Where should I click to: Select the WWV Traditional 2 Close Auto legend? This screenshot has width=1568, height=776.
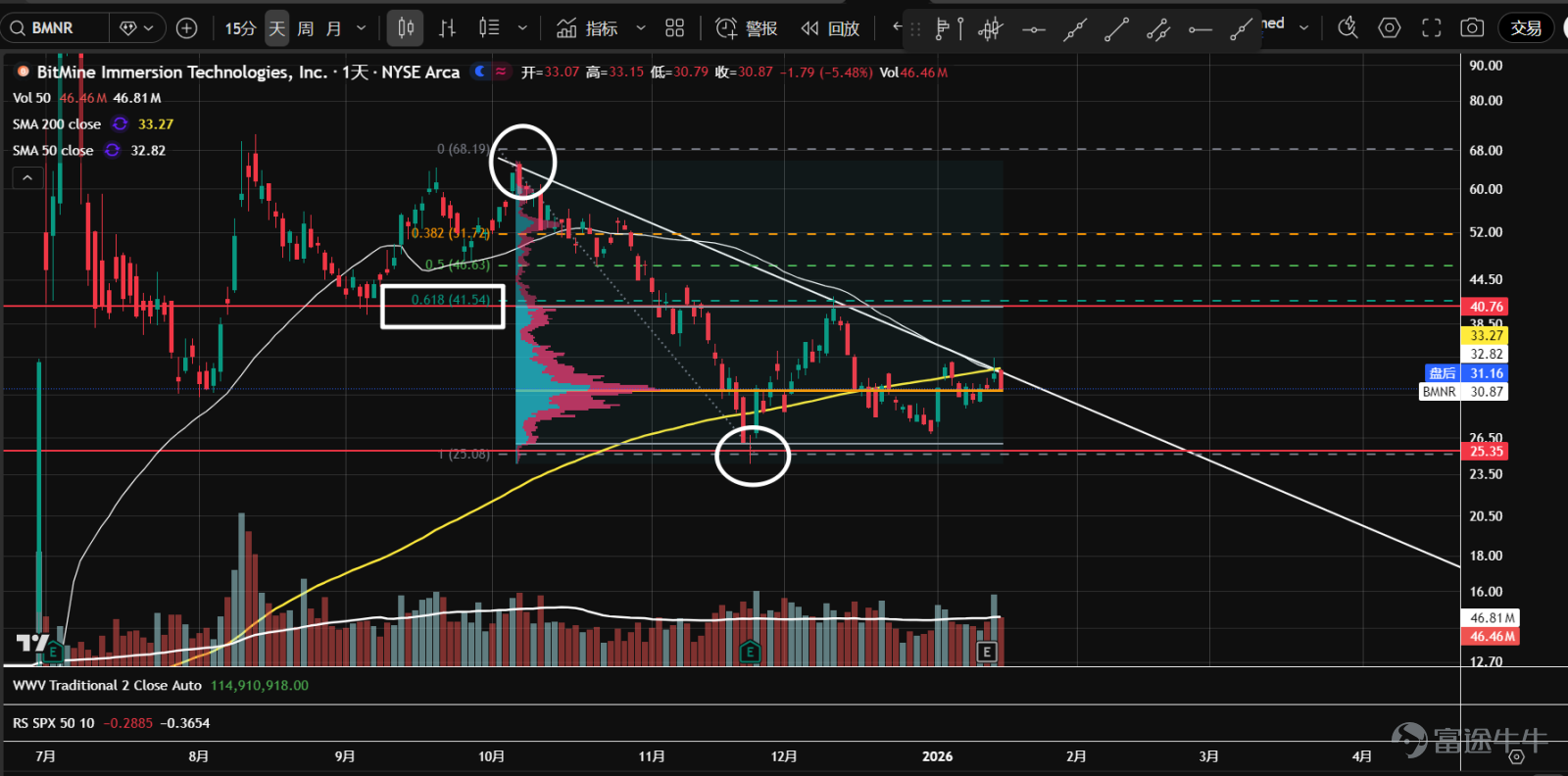pyautogui.click(x=107, y=686)
